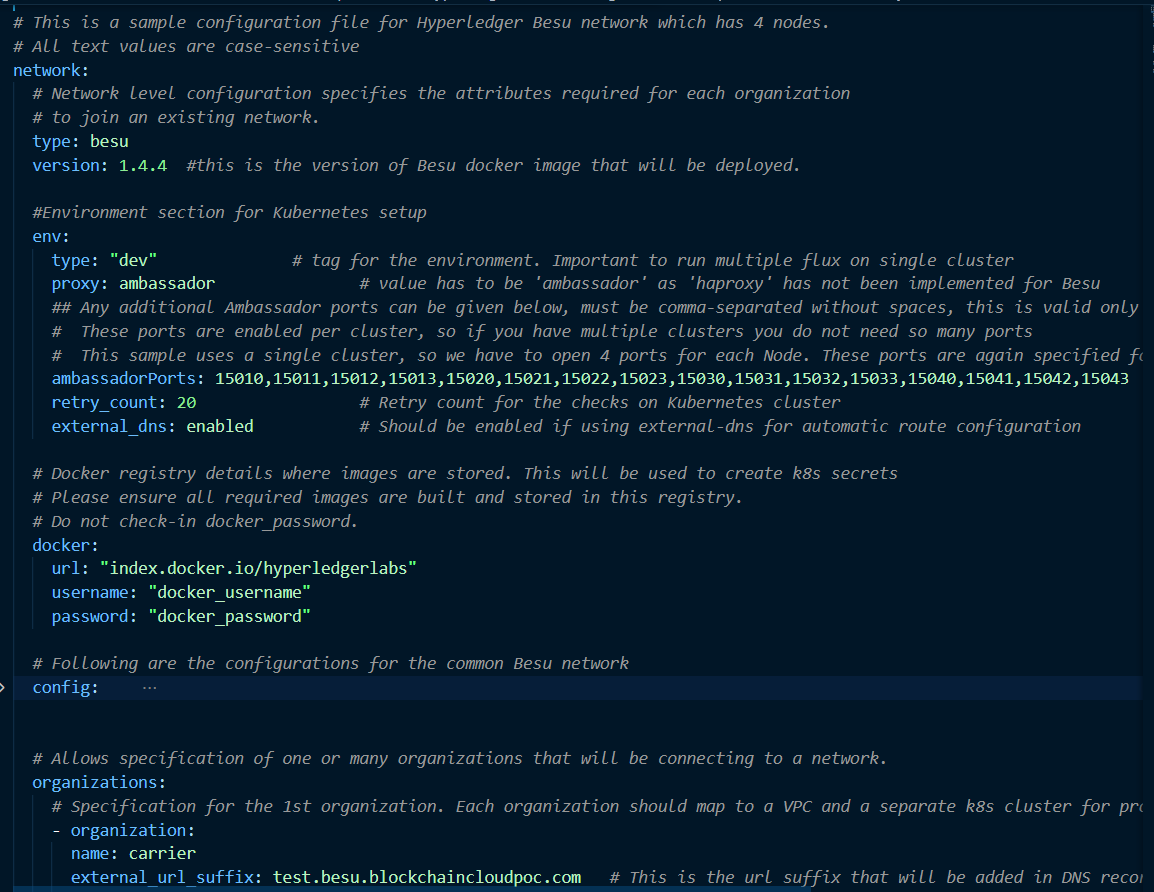Click the 'version:' key

71,165
